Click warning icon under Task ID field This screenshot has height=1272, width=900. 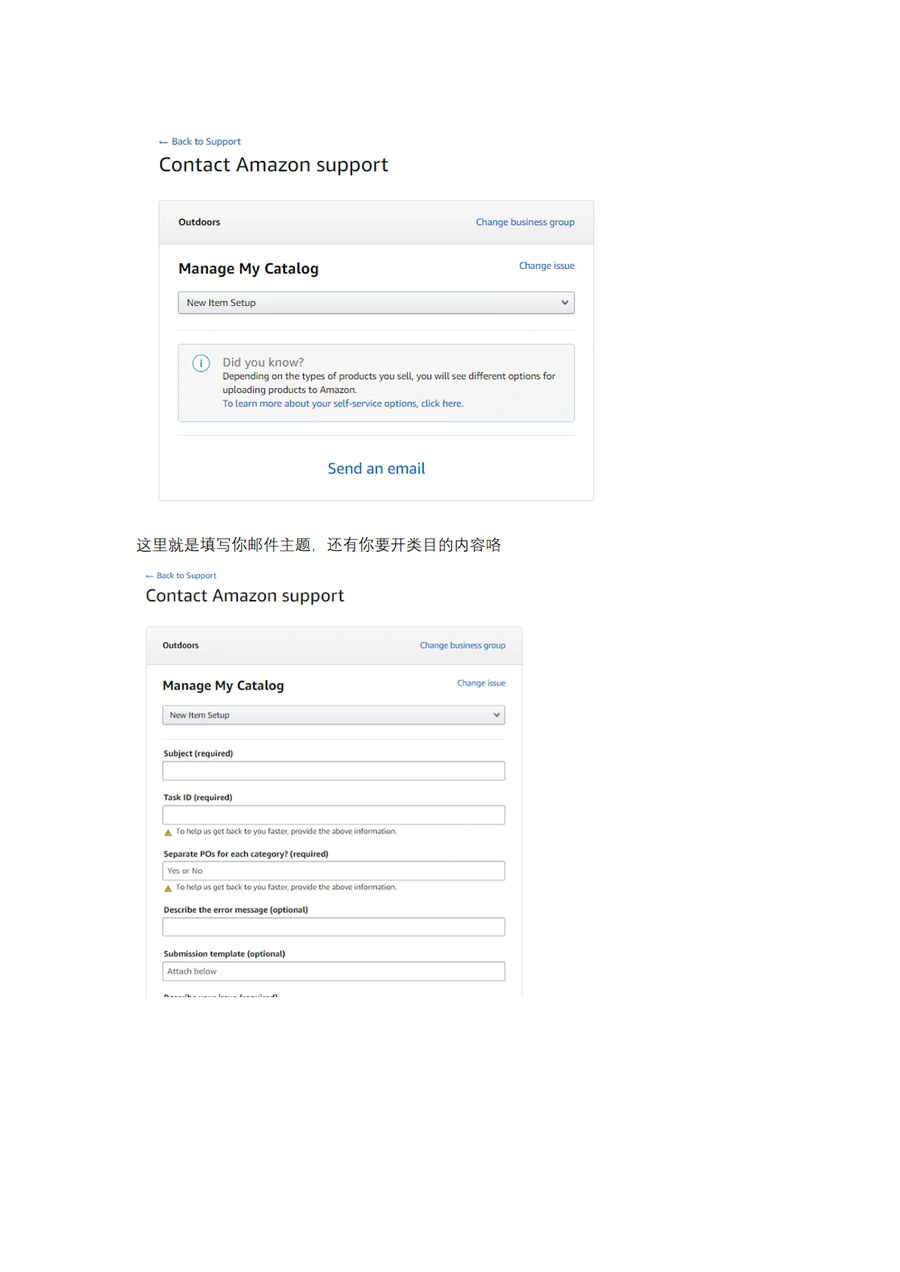click(168, 832)
